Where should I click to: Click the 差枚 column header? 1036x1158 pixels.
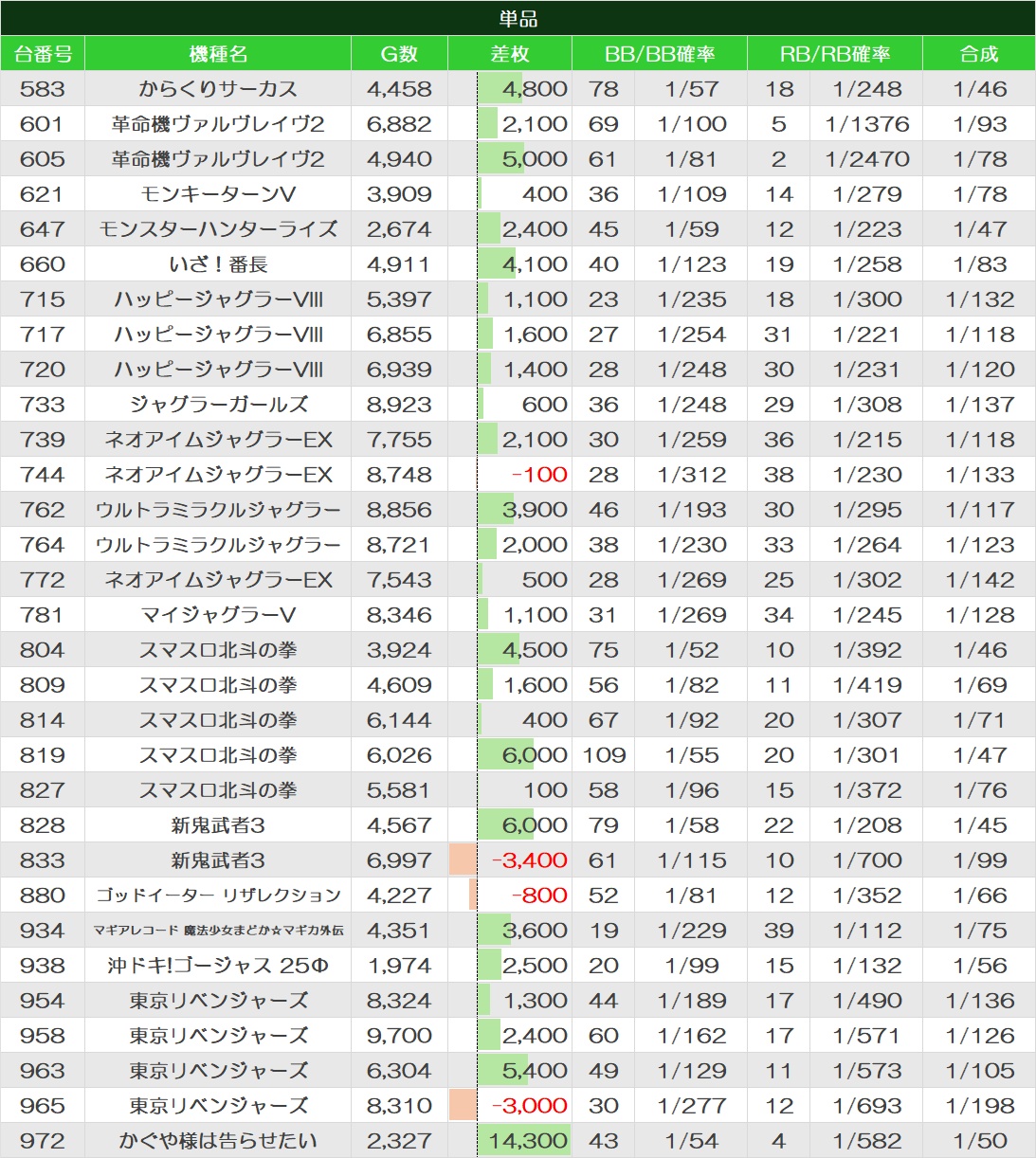pos(510,54)
